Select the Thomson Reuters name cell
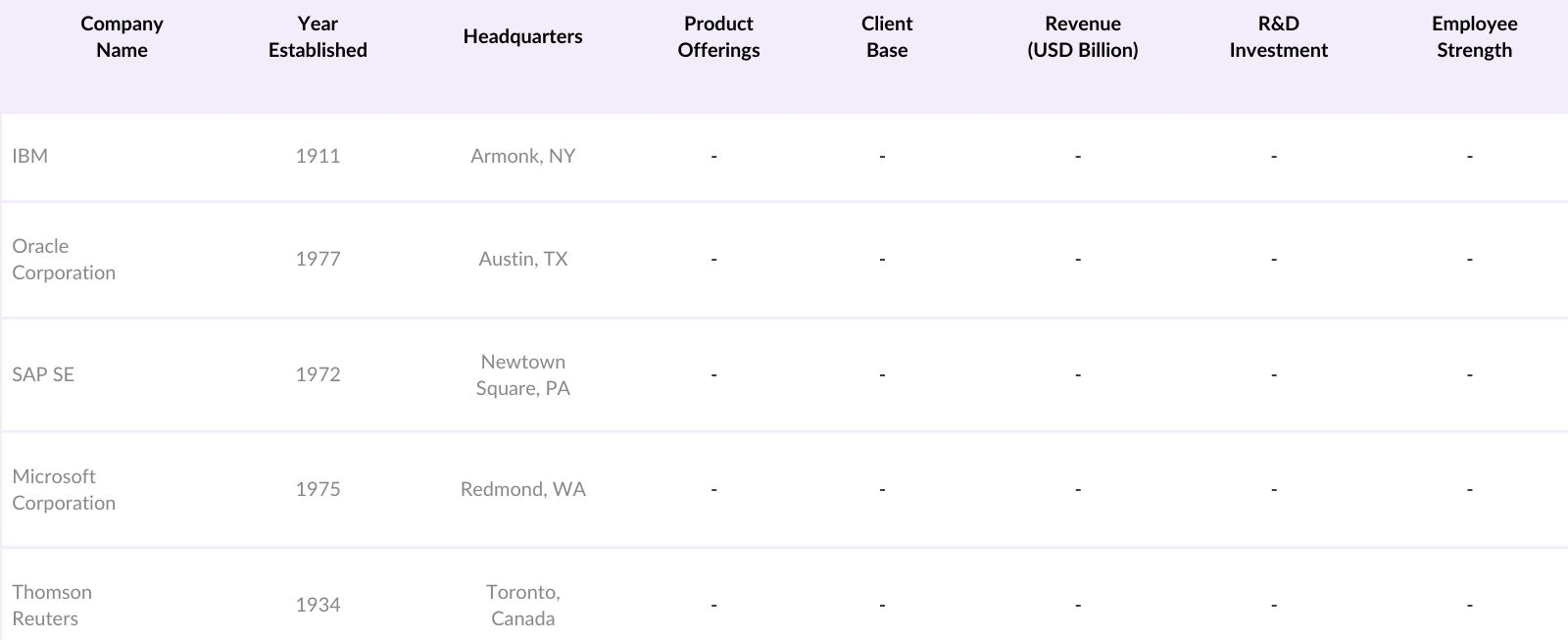Screen dimensions: 1568x640 (52, 605)
